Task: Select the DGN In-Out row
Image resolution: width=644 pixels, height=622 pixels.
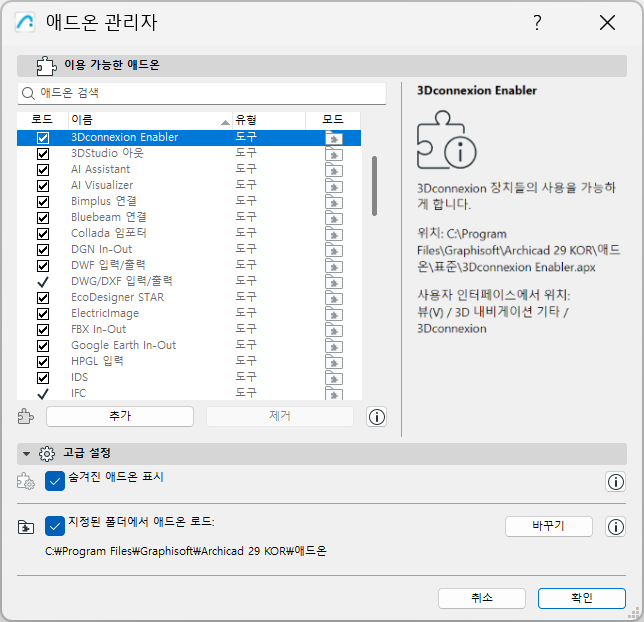Action: 189,249
